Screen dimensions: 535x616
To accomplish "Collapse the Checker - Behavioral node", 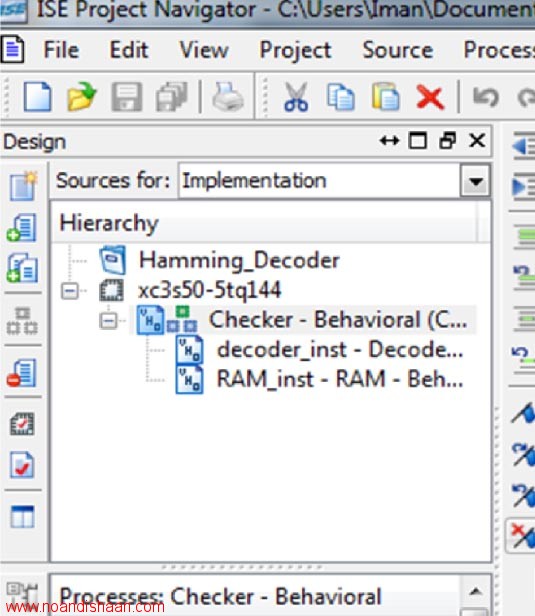I will pyautogui.click(x=108, y=321).
